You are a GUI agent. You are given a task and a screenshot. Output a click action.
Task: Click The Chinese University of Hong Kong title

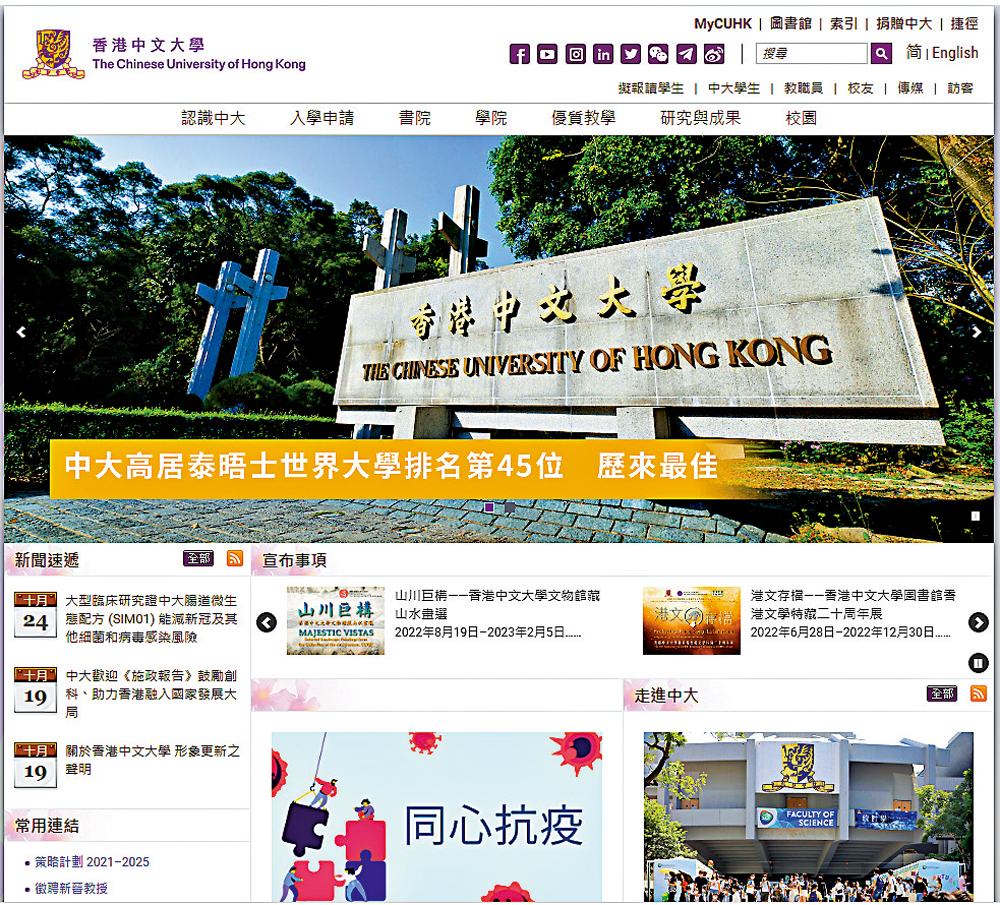pos(199,64)
